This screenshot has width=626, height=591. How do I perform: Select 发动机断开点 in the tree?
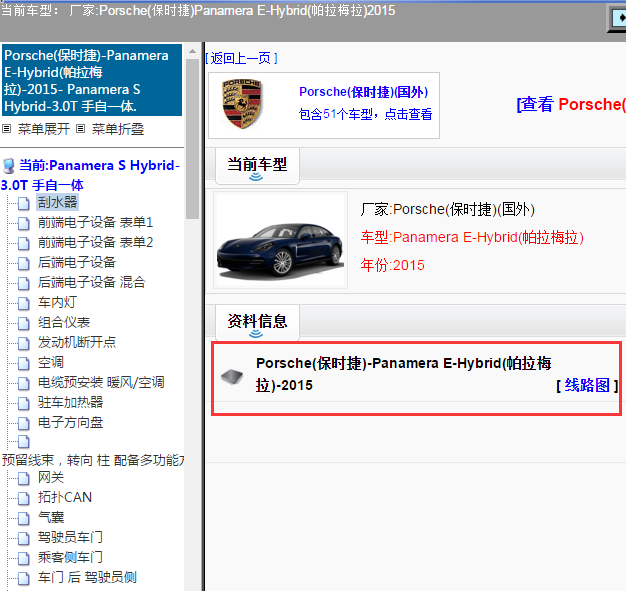tap(77, 342)
